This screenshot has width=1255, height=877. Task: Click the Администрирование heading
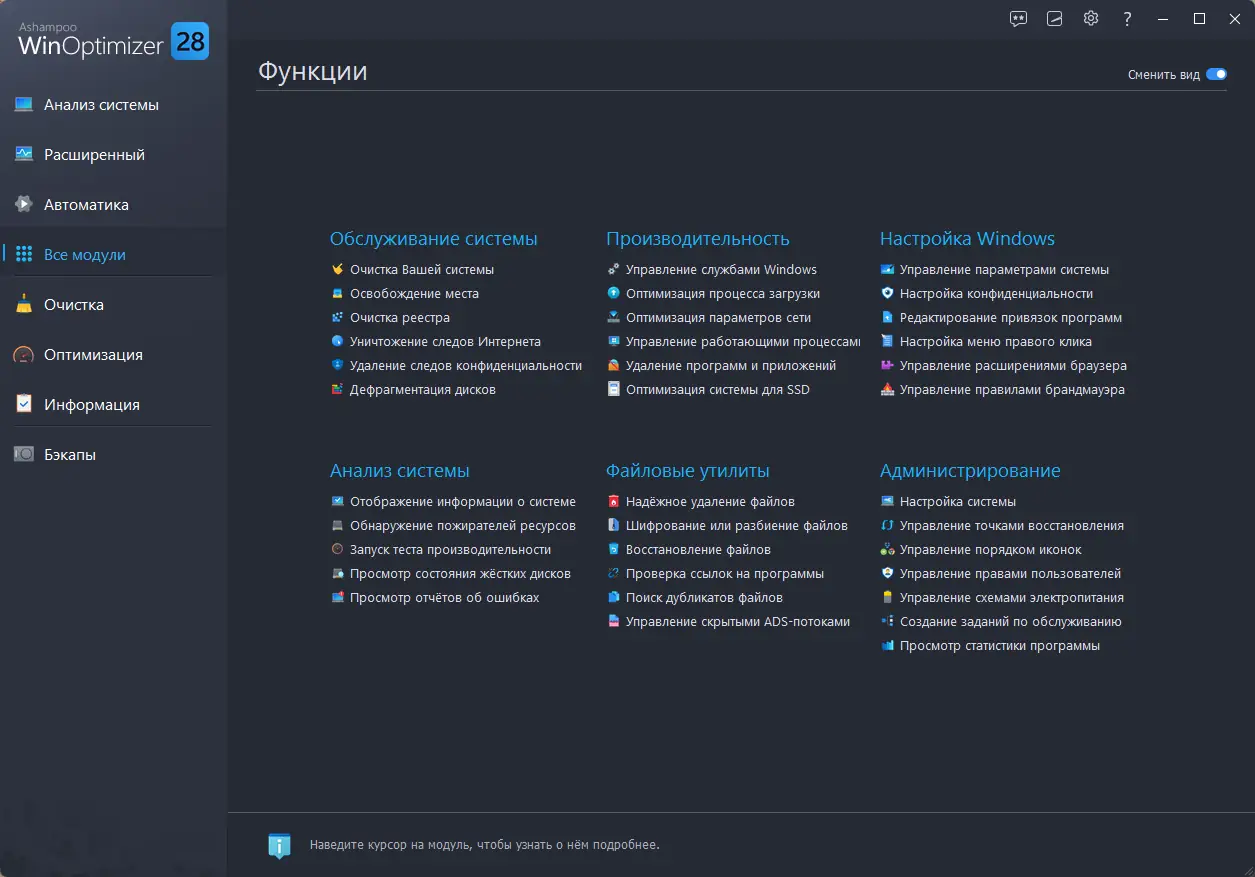[x=970, y=471]
